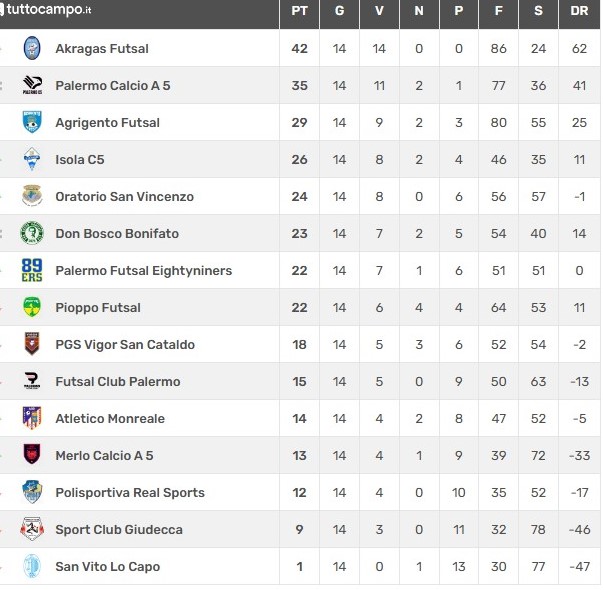This screenshot has width=604, height=590.
Task: Open the Oratorio San Vincenzo team link
Action: (124, 196)
